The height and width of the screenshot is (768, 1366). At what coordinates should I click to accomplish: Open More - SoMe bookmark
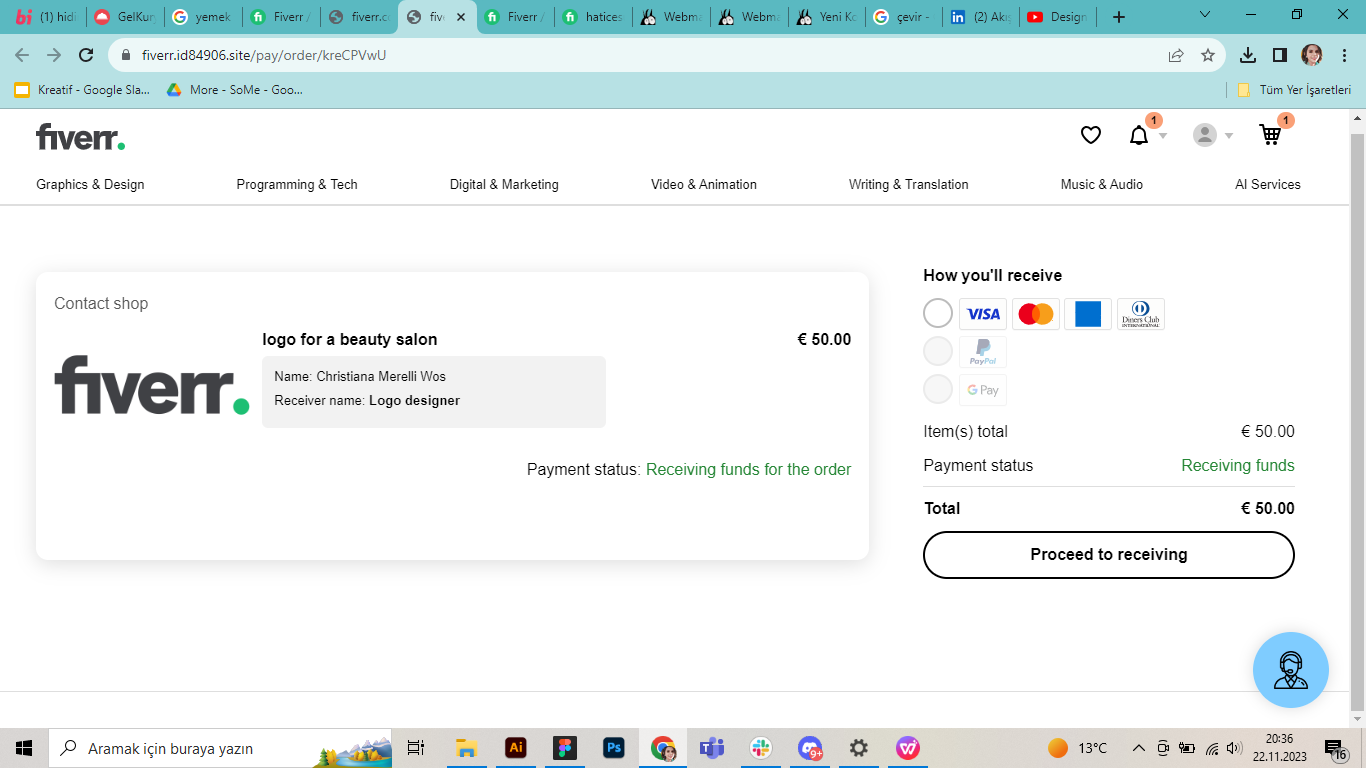coord(235,90)
